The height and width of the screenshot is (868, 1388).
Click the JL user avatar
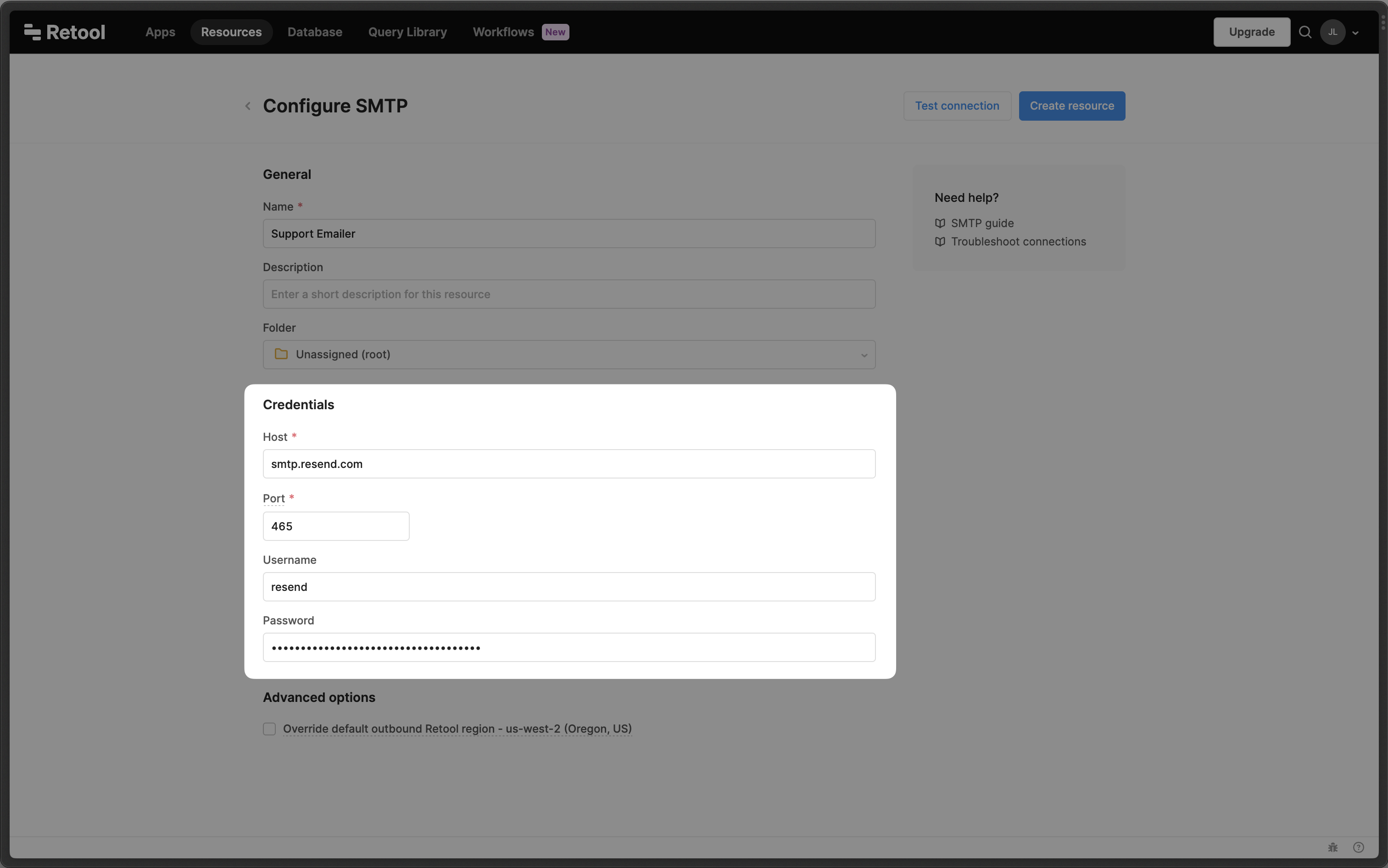coord(1332,32)
